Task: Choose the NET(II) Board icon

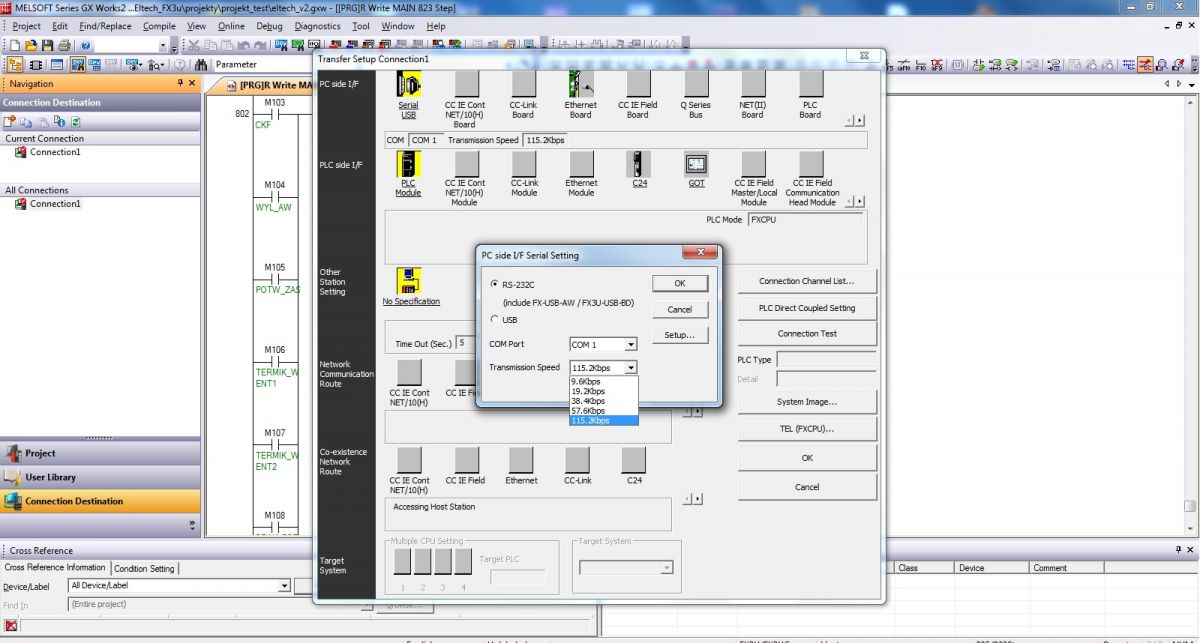Action: pos(752,84)
